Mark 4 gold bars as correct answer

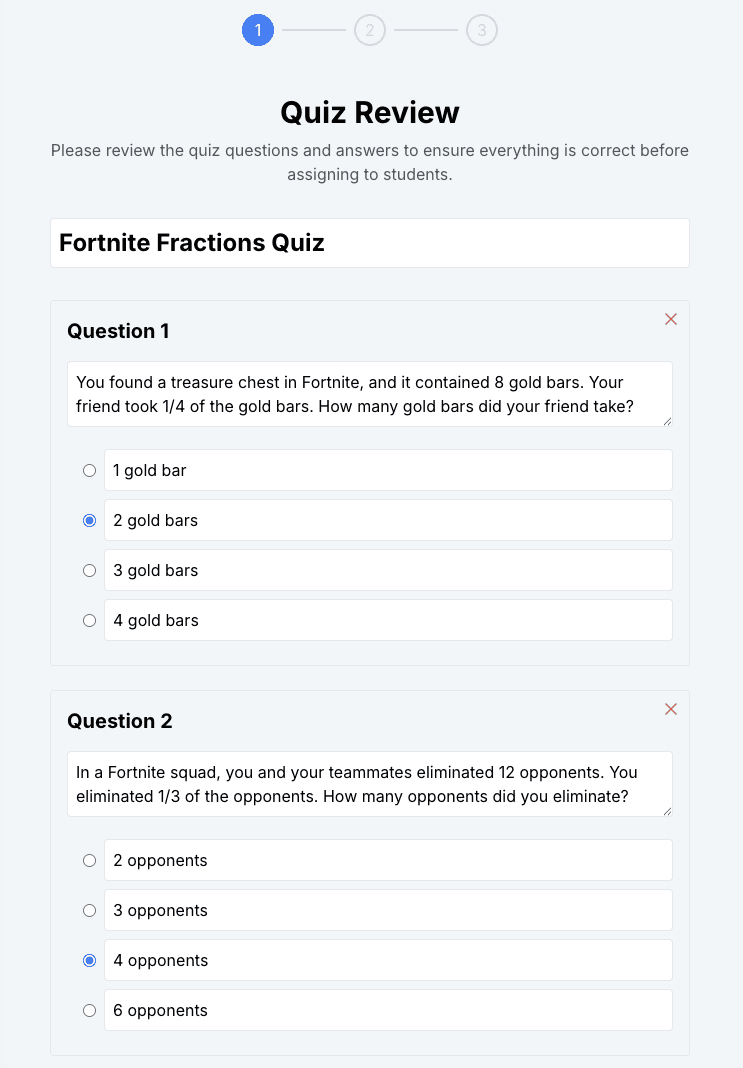pos(89,621)
